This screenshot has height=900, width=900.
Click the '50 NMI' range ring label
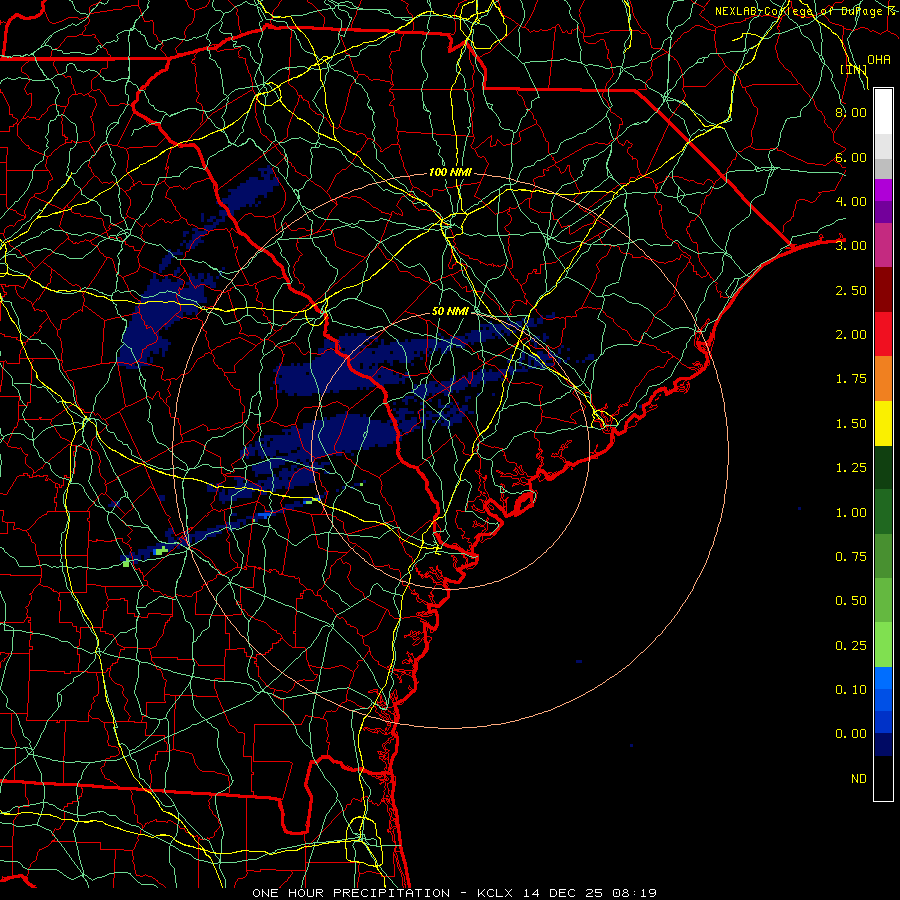click(451, 311)
